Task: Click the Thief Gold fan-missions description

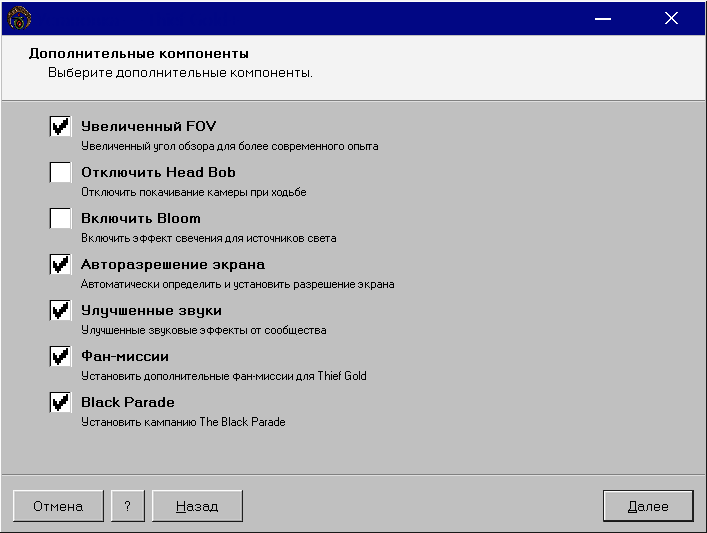Action: coord(224,376)
